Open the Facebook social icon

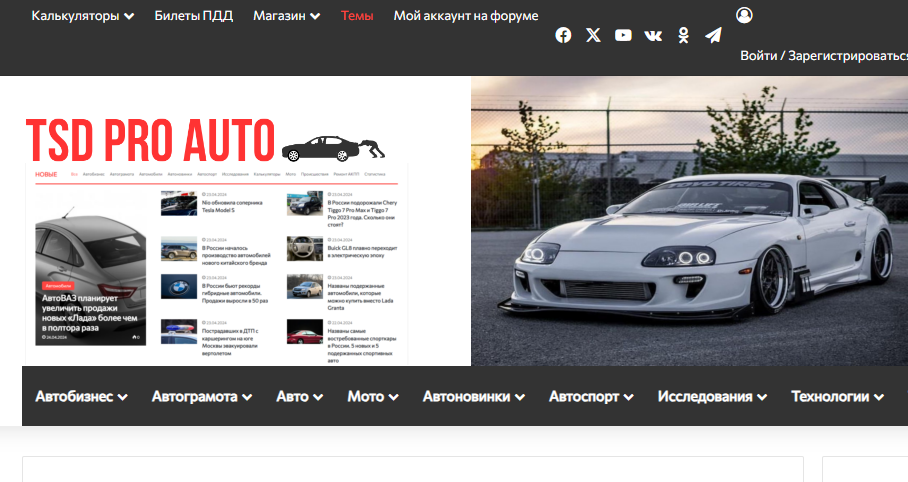[563, 35]
